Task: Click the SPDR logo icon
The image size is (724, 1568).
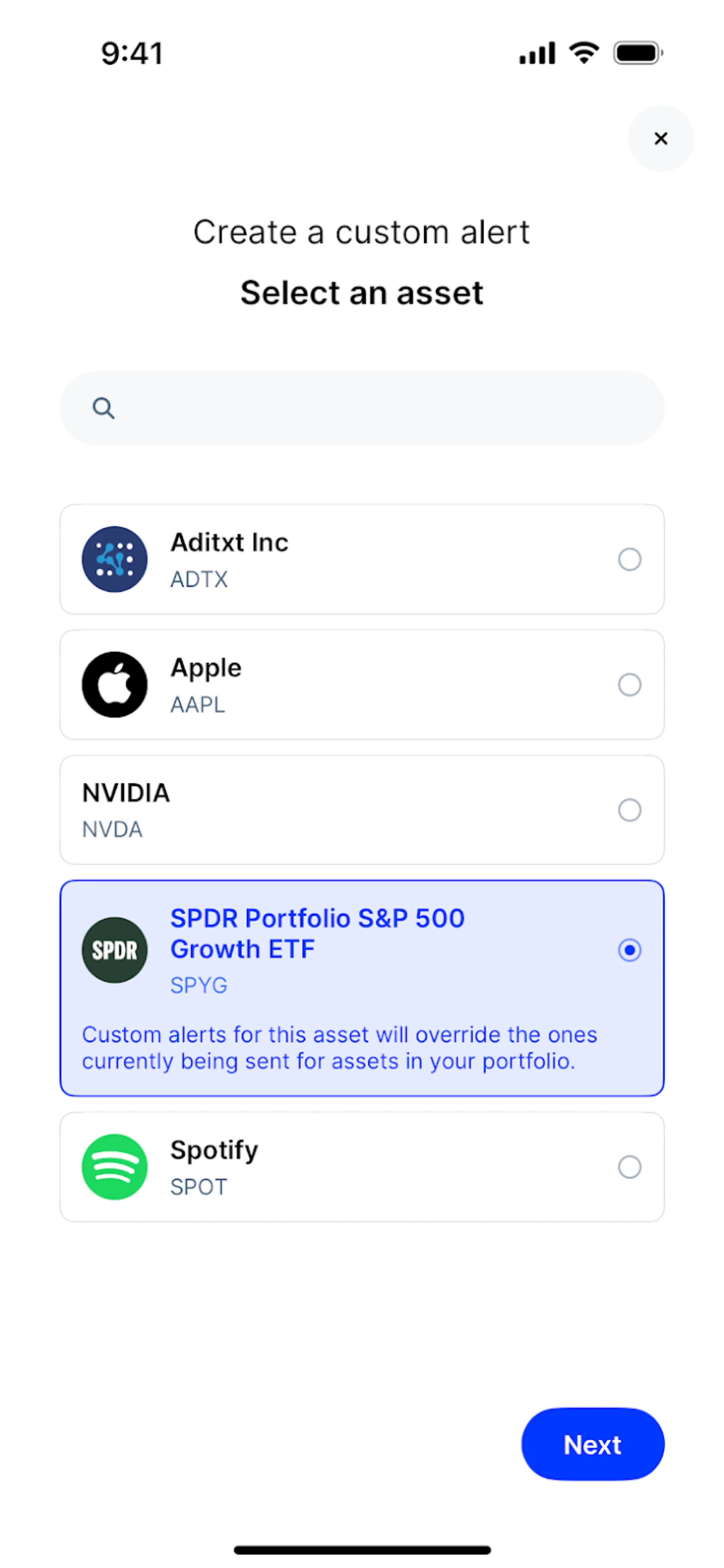Action: click(114, 949)
